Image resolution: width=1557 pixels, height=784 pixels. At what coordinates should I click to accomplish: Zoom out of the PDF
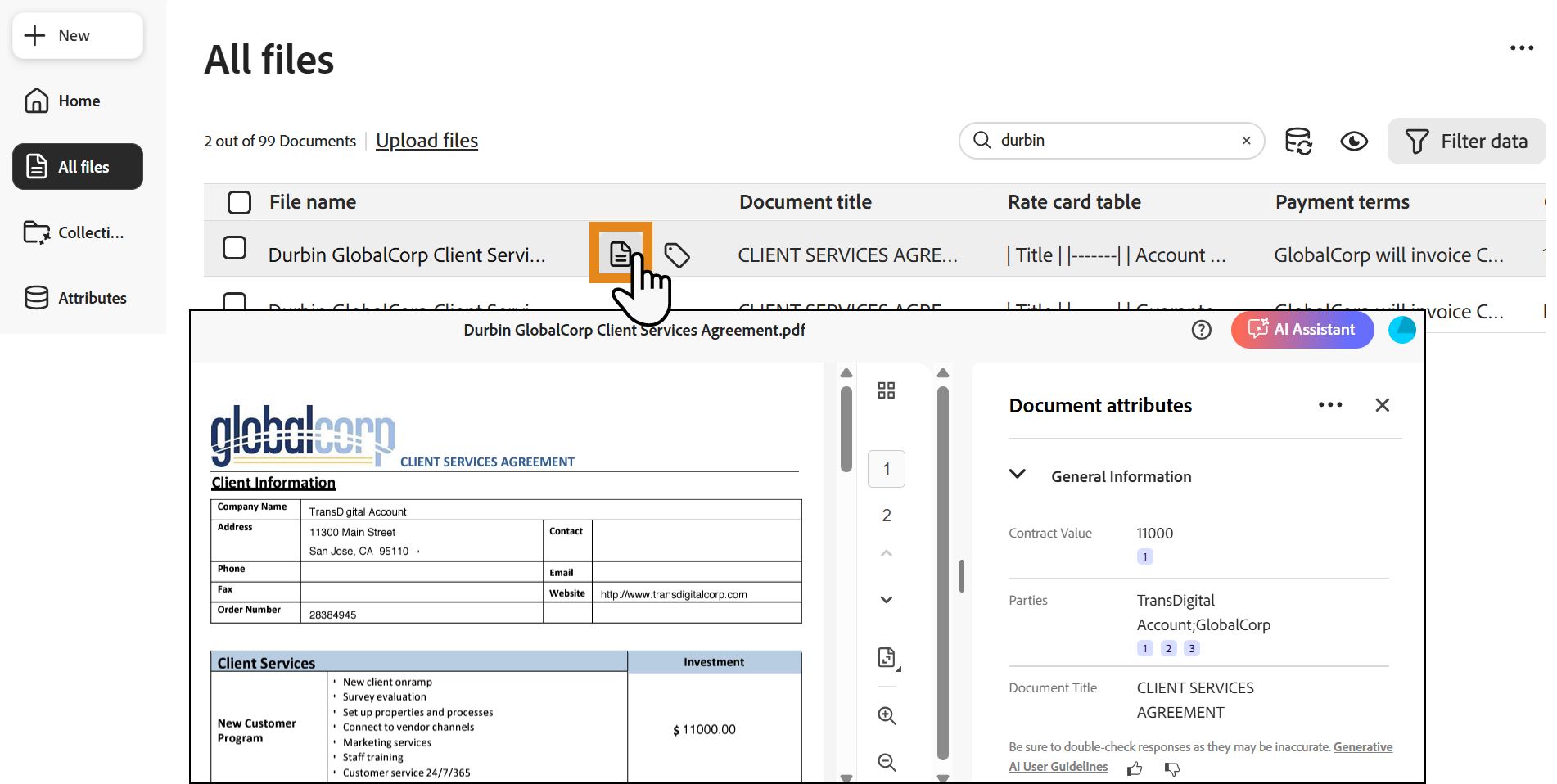[x=887, y=763]
